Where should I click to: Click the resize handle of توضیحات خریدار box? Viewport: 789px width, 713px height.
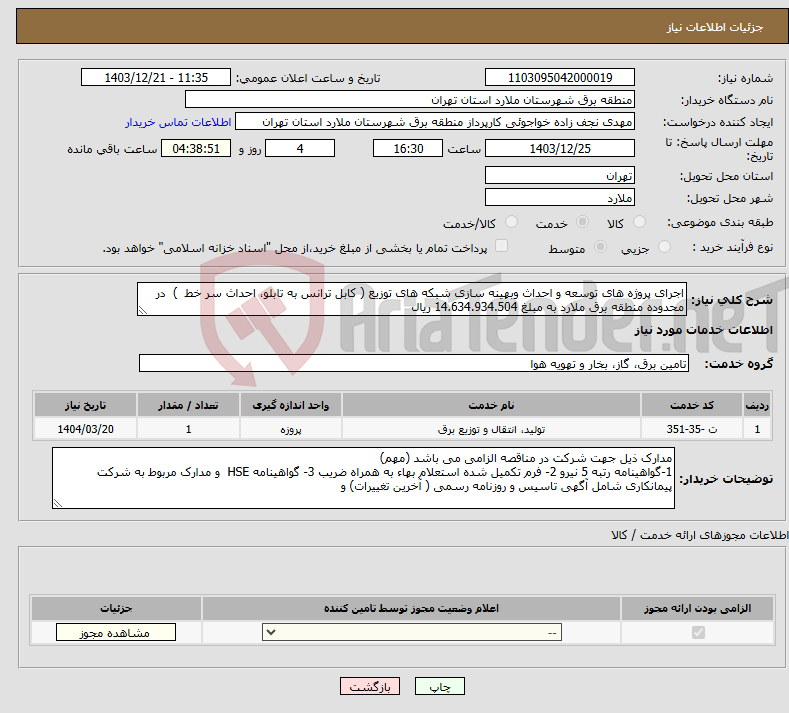58,503
